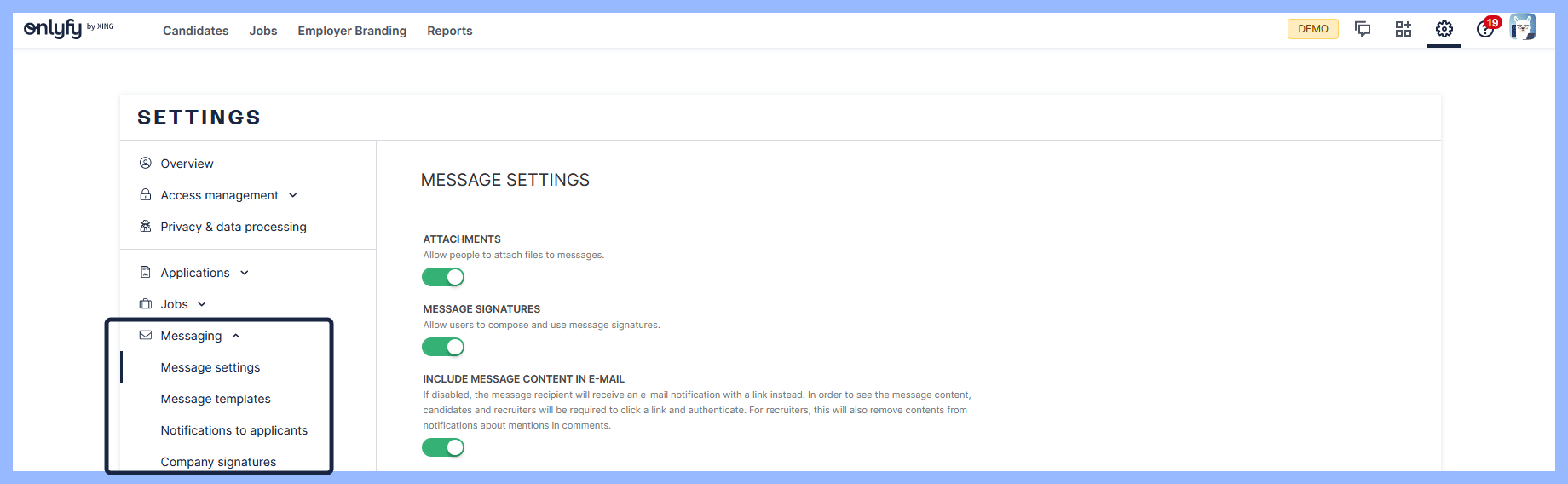The height and width of the screenshot is (484, 1568).
Task: Turn off Message Signatures toggle
Action: point(443,347)
